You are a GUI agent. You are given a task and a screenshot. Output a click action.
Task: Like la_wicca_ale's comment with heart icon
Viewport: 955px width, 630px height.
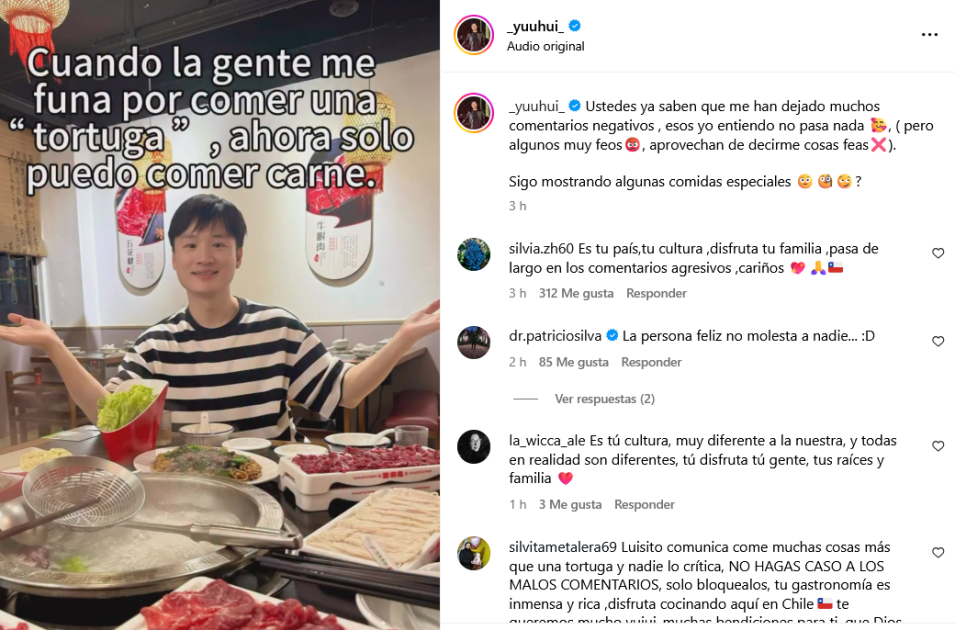click(x=938, y=446)
